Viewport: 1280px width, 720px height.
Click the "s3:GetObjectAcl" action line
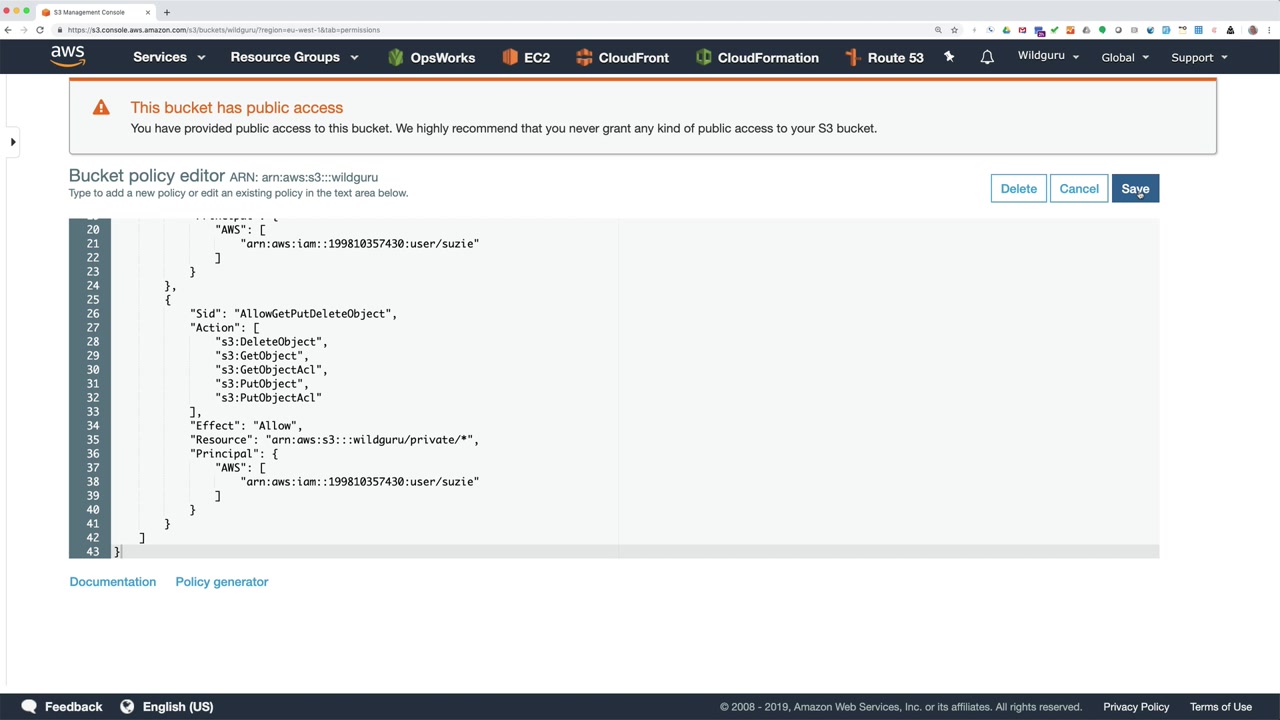coord(271,370)
